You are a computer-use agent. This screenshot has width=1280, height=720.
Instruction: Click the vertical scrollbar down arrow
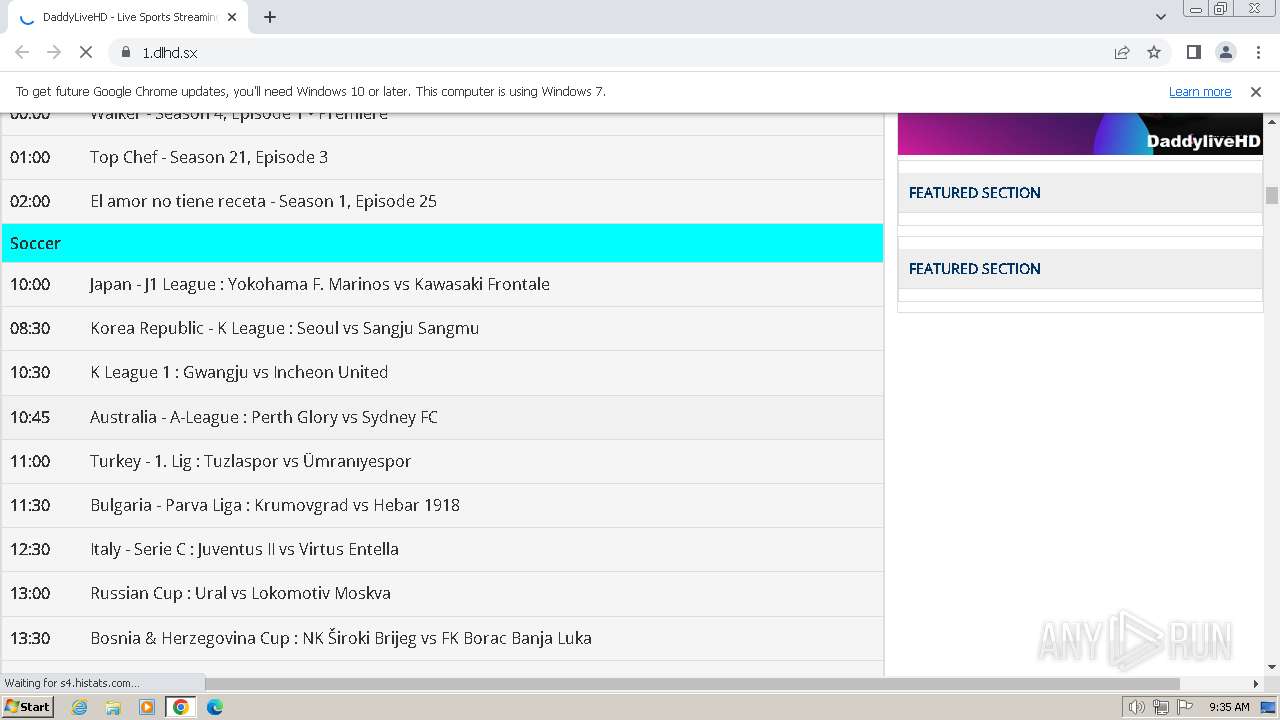[x=1272, y=667]
